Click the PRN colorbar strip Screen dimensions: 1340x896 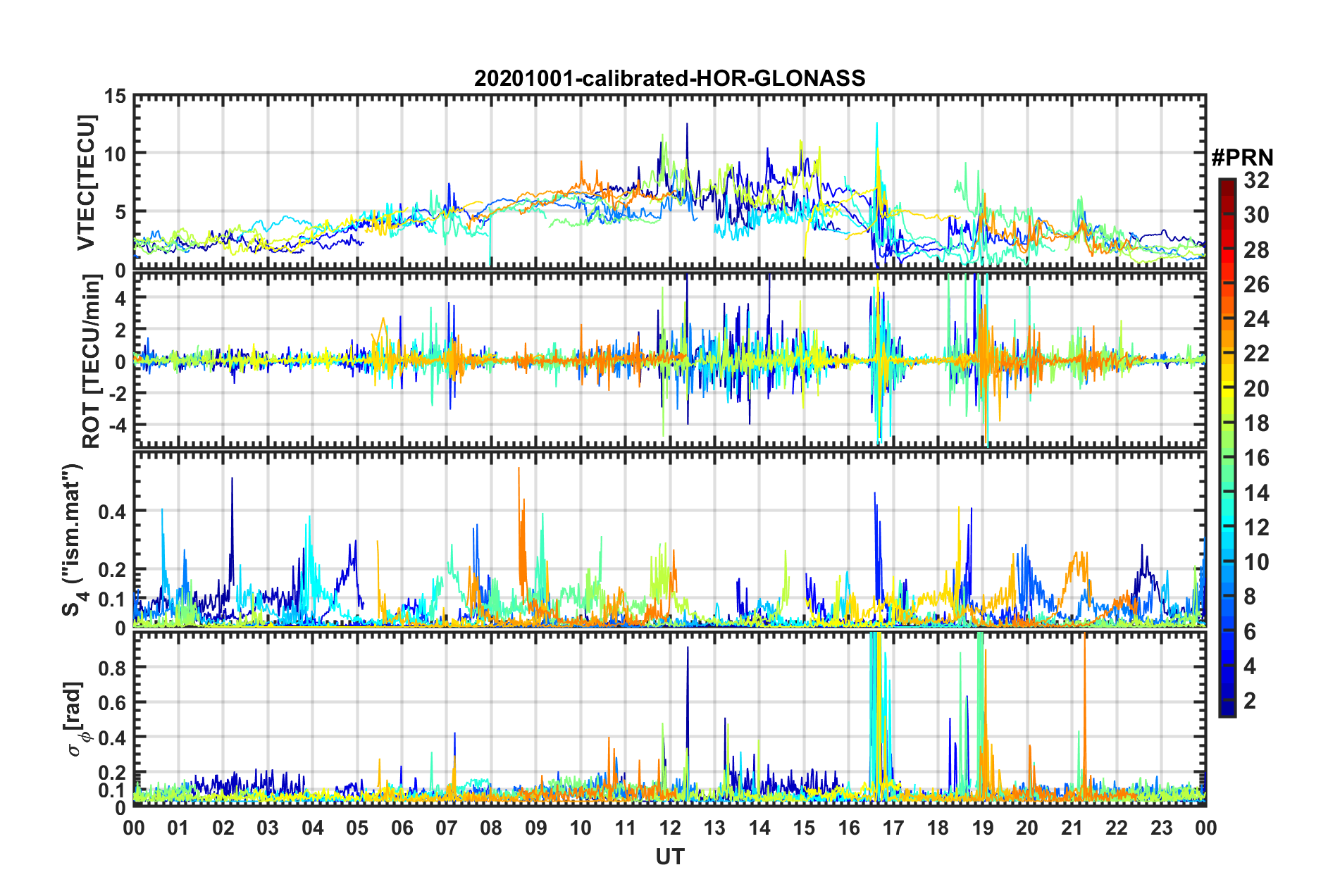pos(1227,448)
